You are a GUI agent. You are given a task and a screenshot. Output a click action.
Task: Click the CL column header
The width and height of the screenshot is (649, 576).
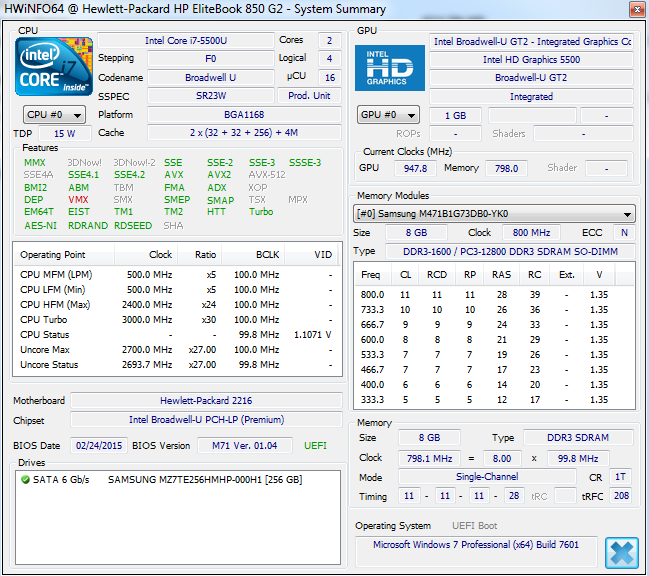pyautogui.click(x=405, y=275)
